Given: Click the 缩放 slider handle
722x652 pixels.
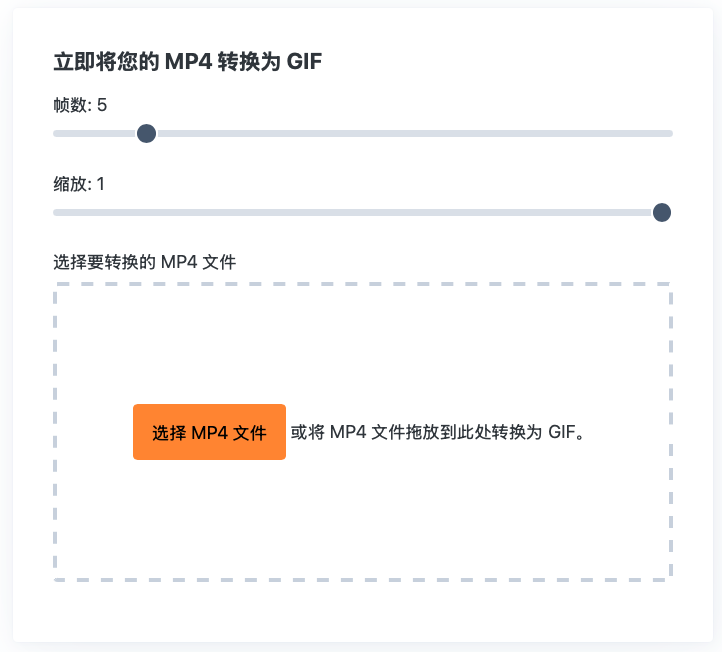Looking at the screenshot, I should [x=661, y=212].
